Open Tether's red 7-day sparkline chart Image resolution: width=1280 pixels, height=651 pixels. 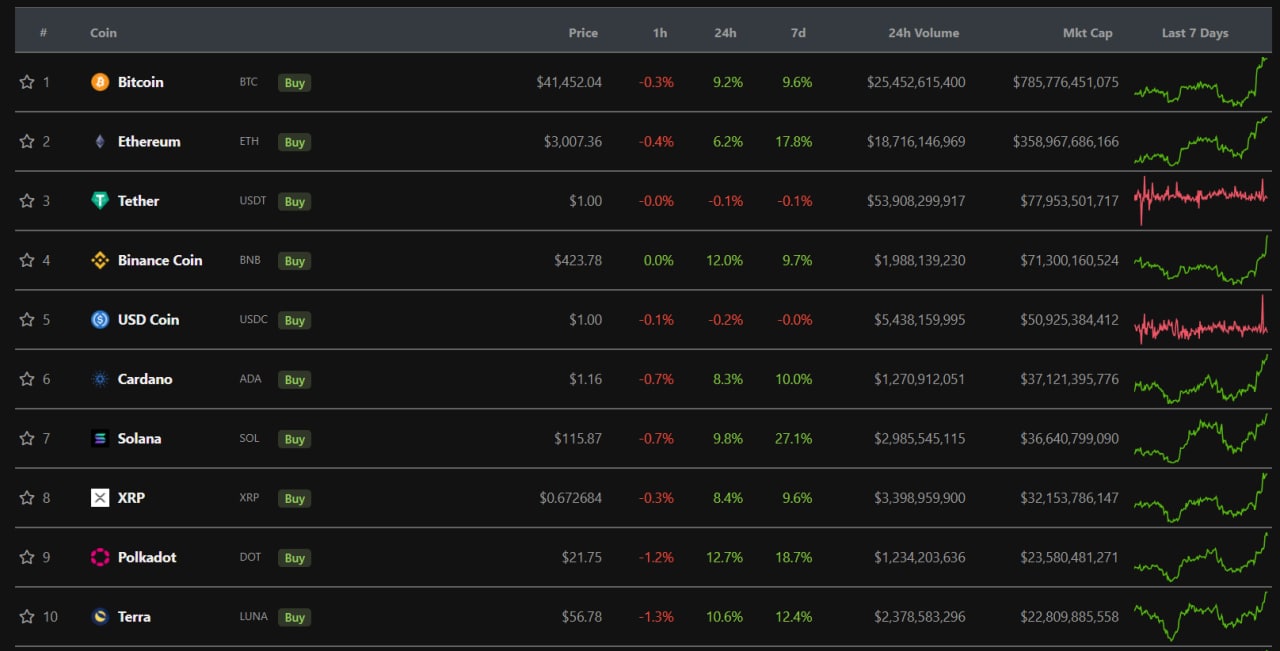pos(1201,199)
